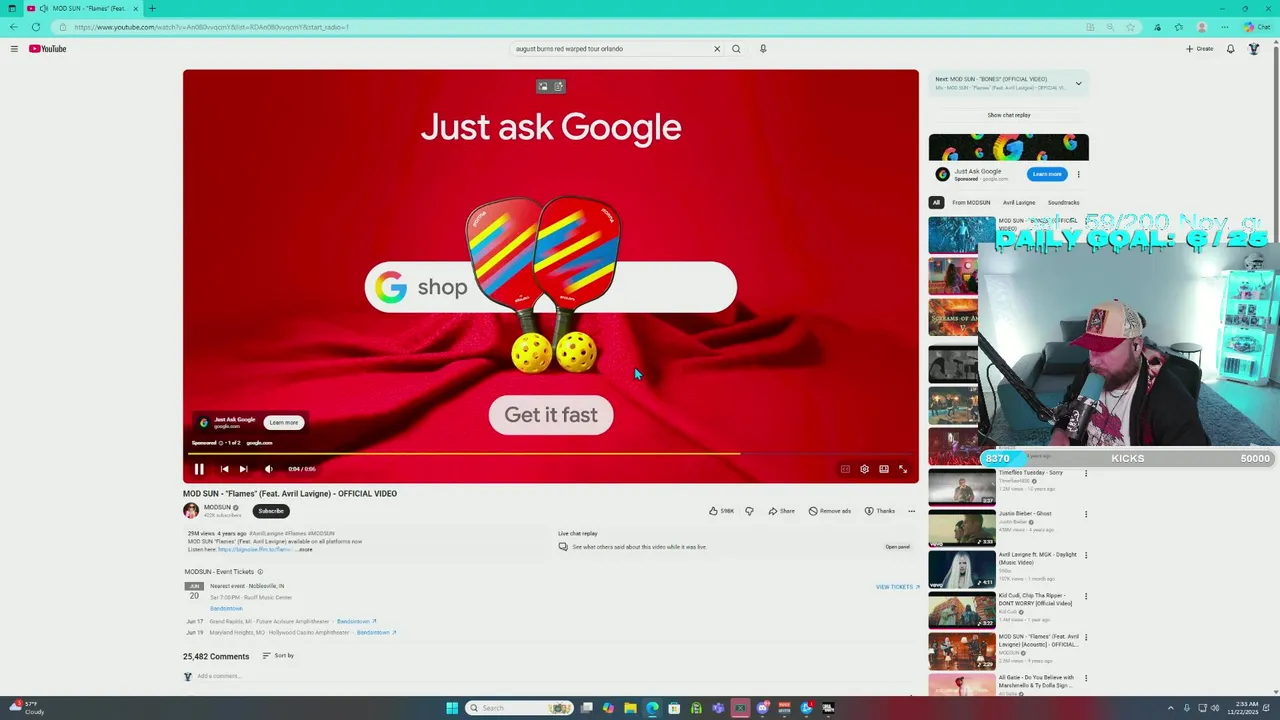Open the Grand Rapids Bandsintown link

[356, 622]
